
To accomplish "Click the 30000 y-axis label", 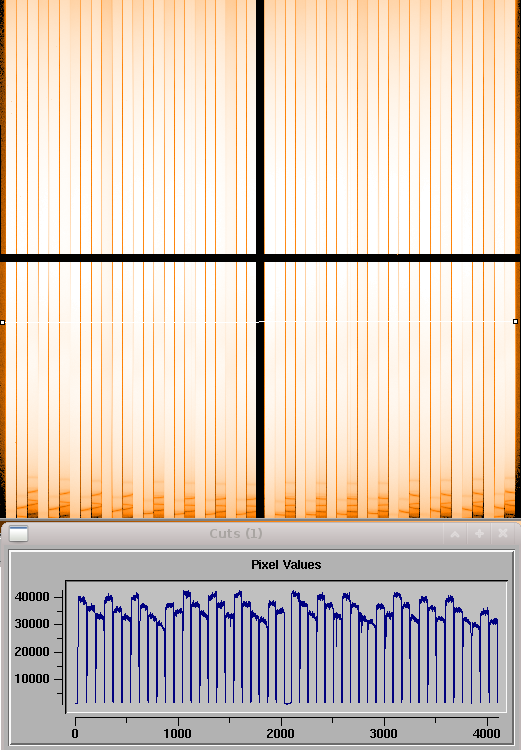I will click(x=32, y=624).
